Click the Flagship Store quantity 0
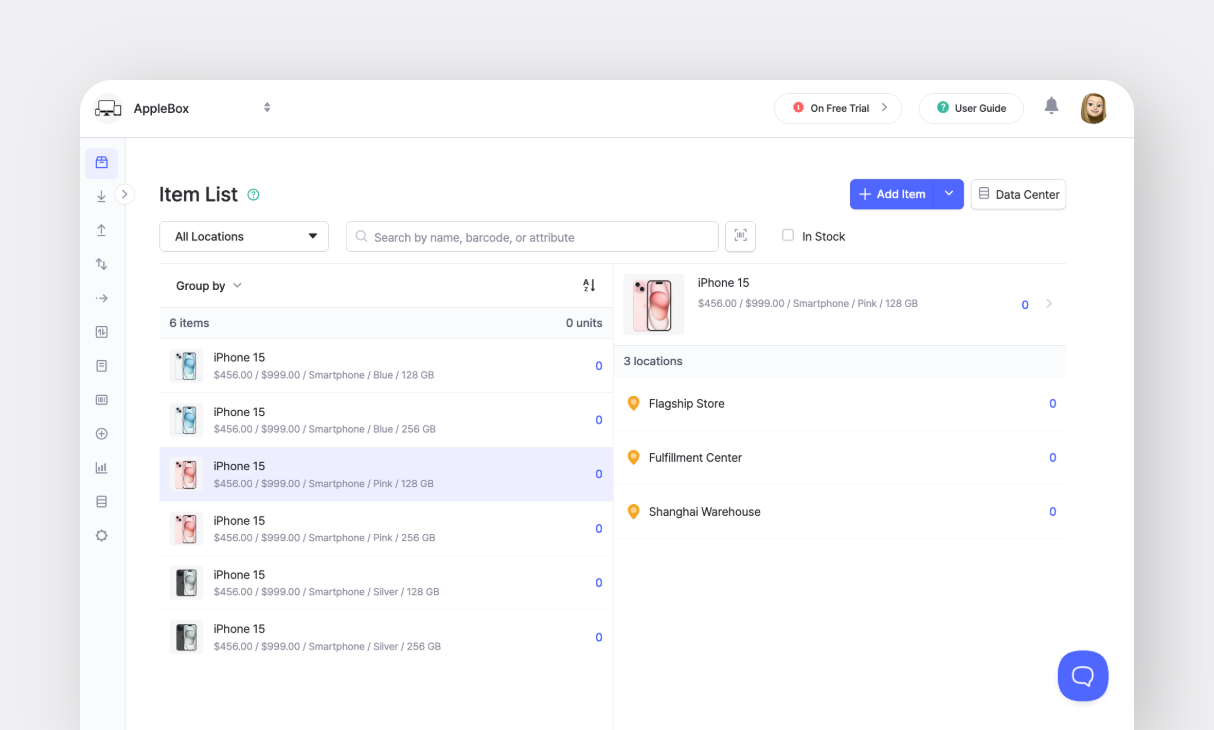 (x=1053, y=404)
